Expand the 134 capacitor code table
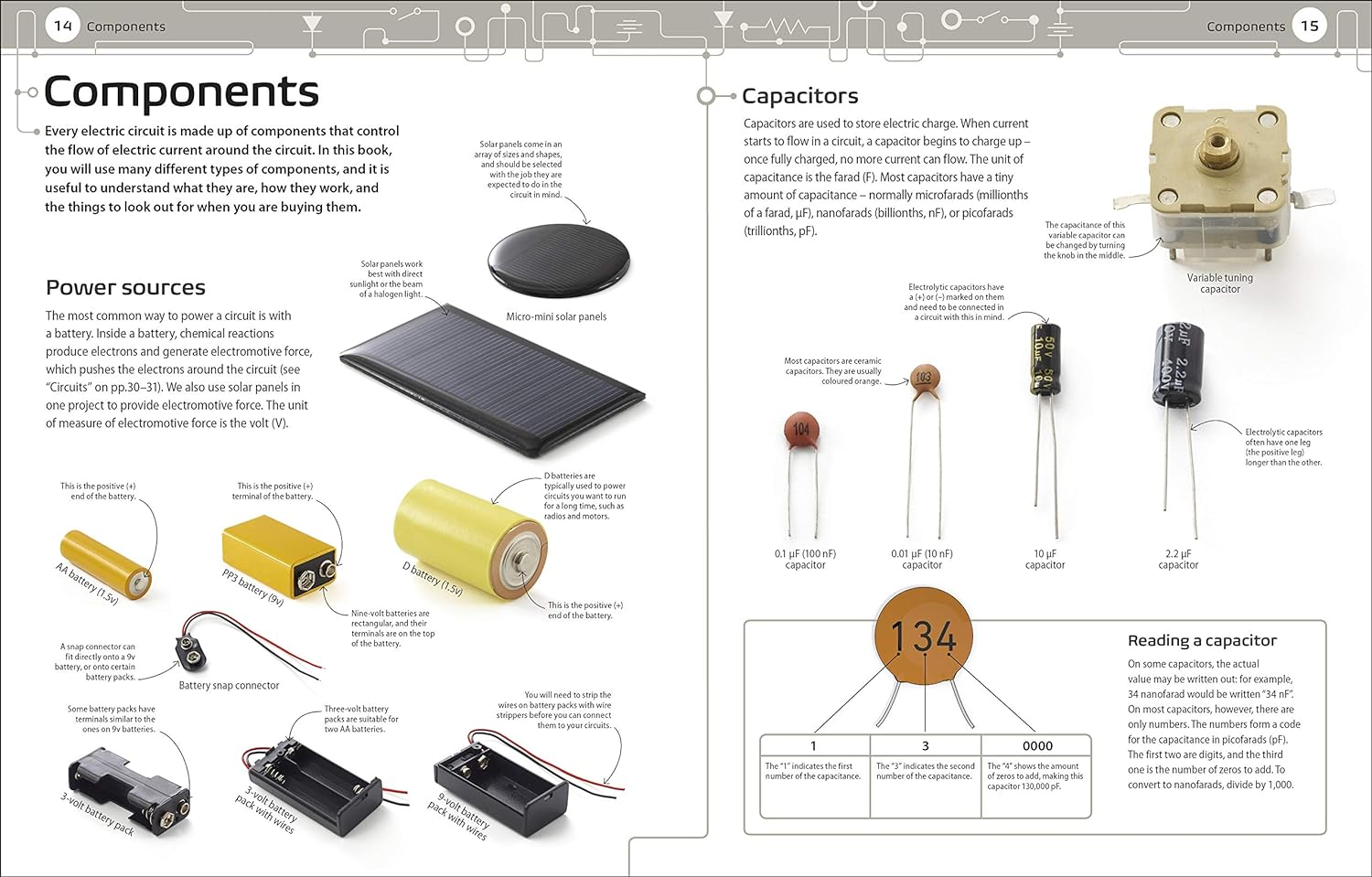Image resolution: width=1372 pixels, height=877 pixels. [924, 776]
